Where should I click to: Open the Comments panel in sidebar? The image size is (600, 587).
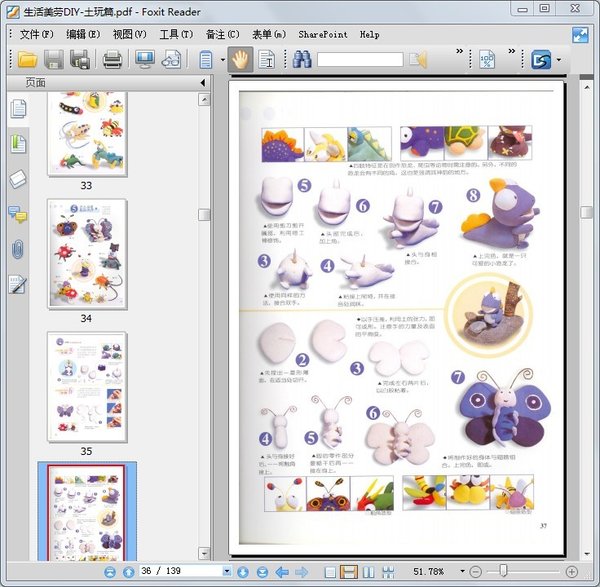(x=18, y=214)
